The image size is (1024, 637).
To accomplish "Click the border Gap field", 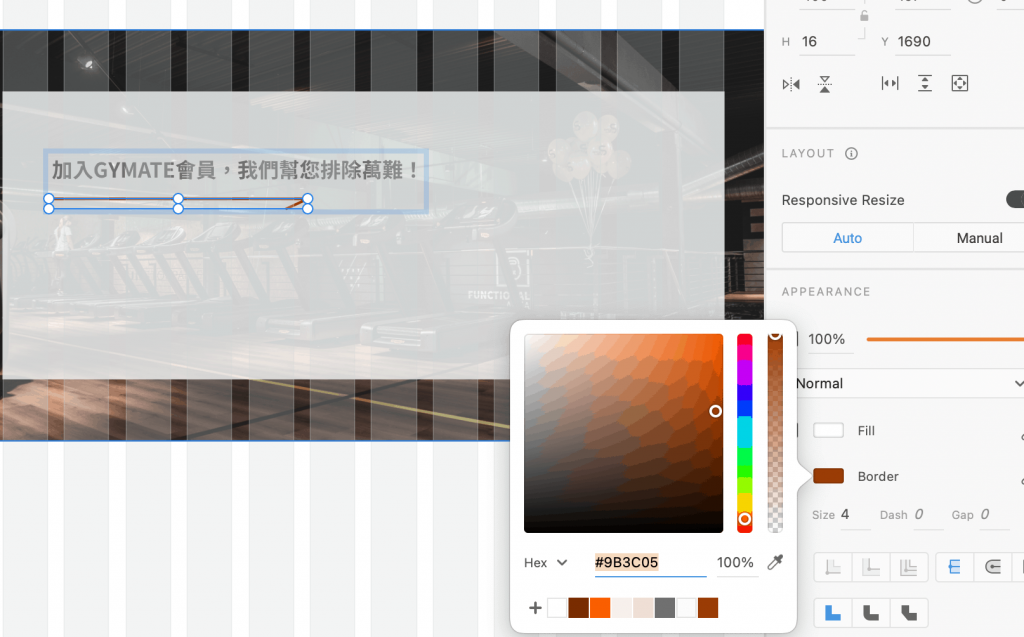I will tap(993, 515).
